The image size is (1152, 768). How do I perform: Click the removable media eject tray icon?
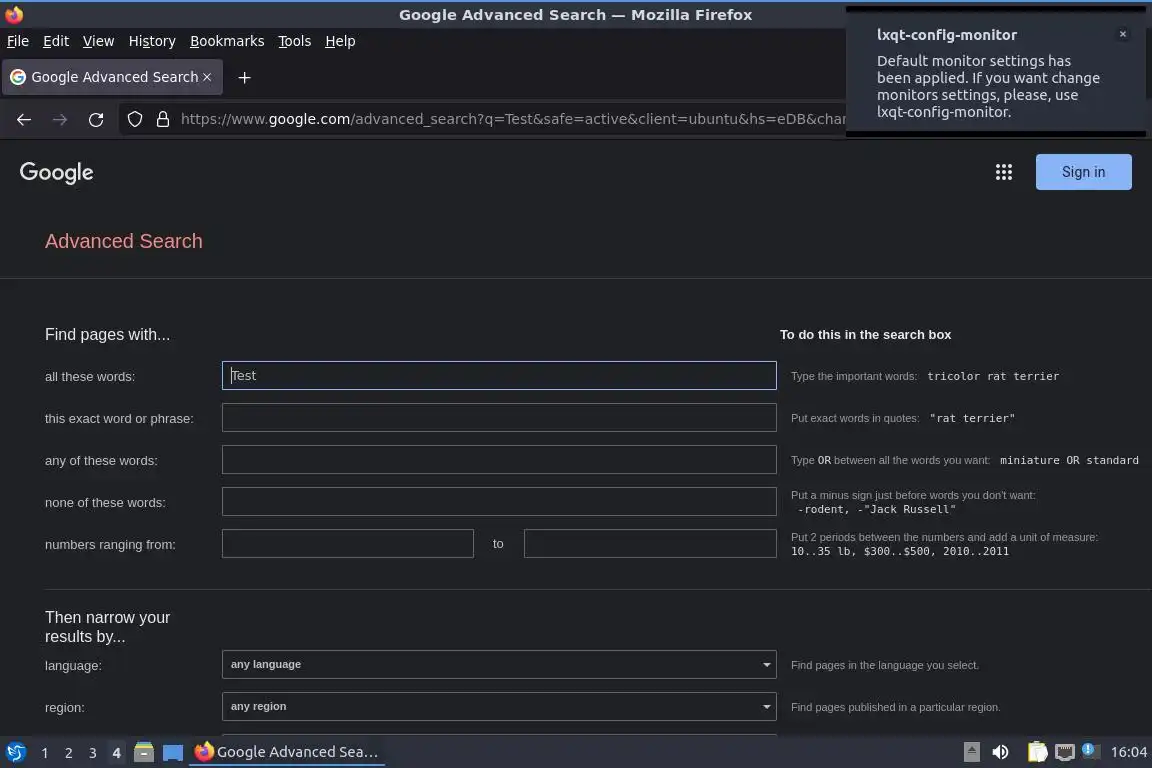point(971,752)
